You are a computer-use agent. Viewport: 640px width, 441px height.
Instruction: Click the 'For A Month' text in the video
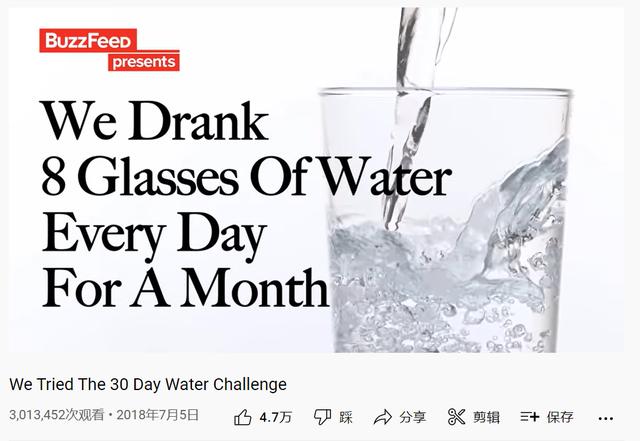click(x=185, y=288)
